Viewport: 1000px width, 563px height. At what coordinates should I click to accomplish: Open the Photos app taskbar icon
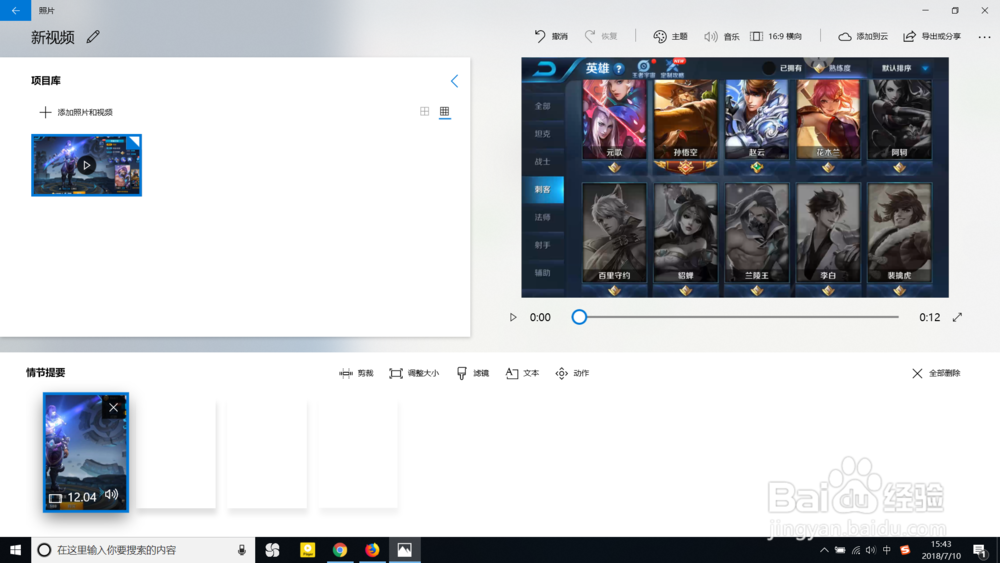(404, 550)
